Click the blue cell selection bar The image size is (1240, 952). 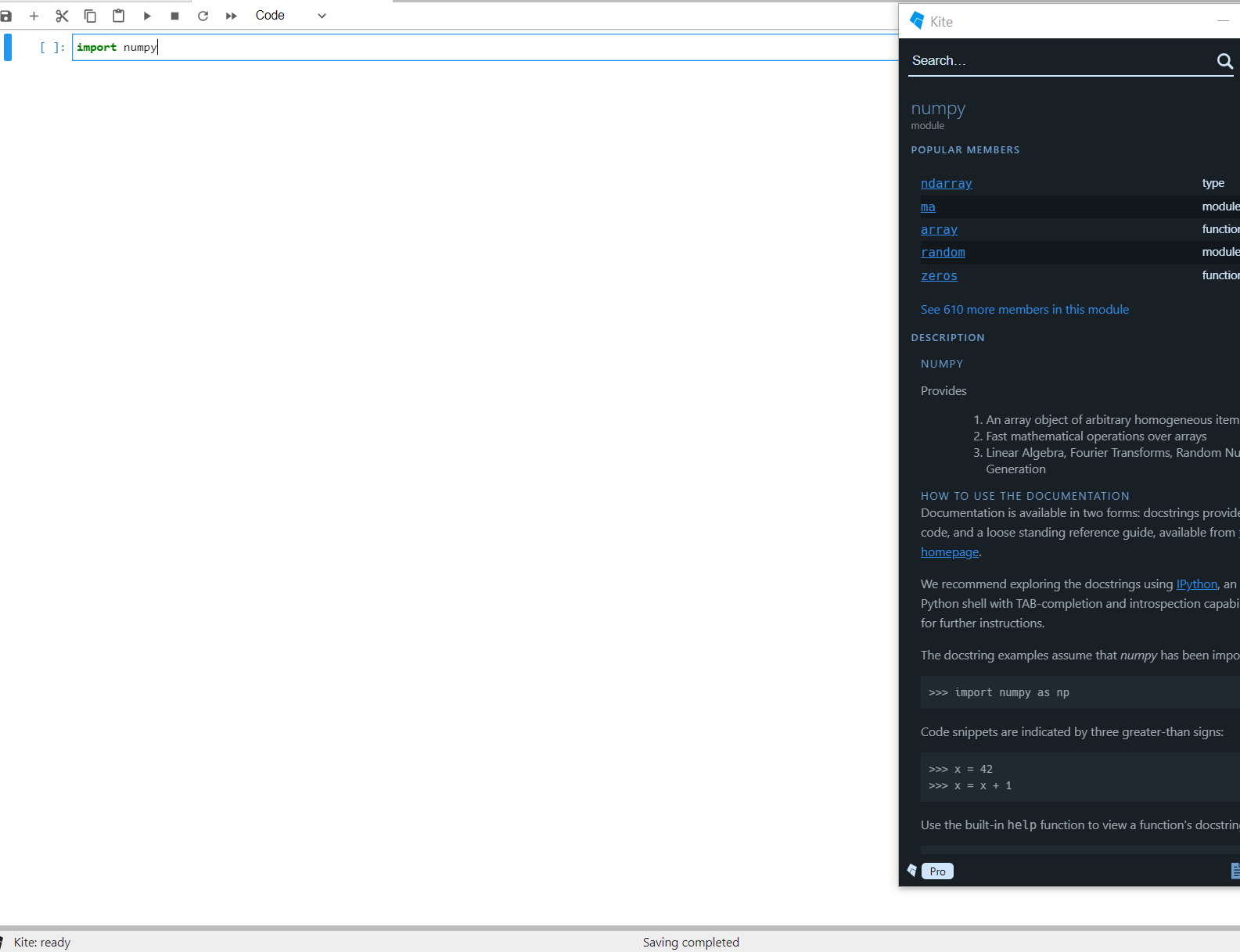pos(8,47)
